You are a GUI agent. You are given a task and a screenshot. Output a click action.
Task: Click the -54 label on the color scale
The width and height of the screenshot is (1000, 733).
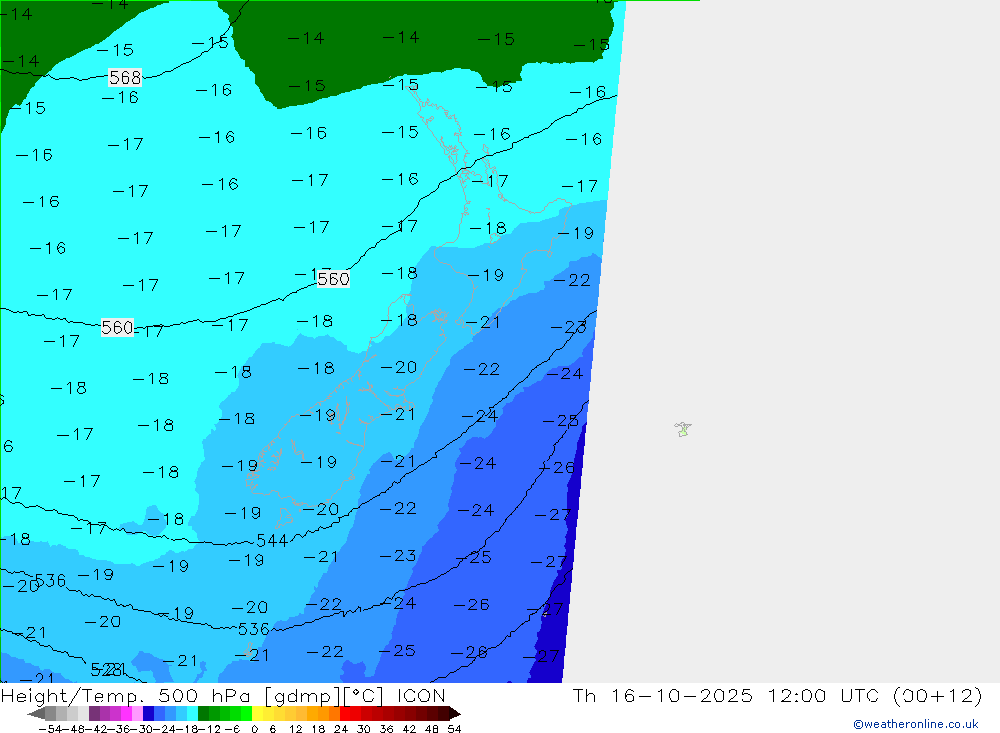tap(50, 729)
